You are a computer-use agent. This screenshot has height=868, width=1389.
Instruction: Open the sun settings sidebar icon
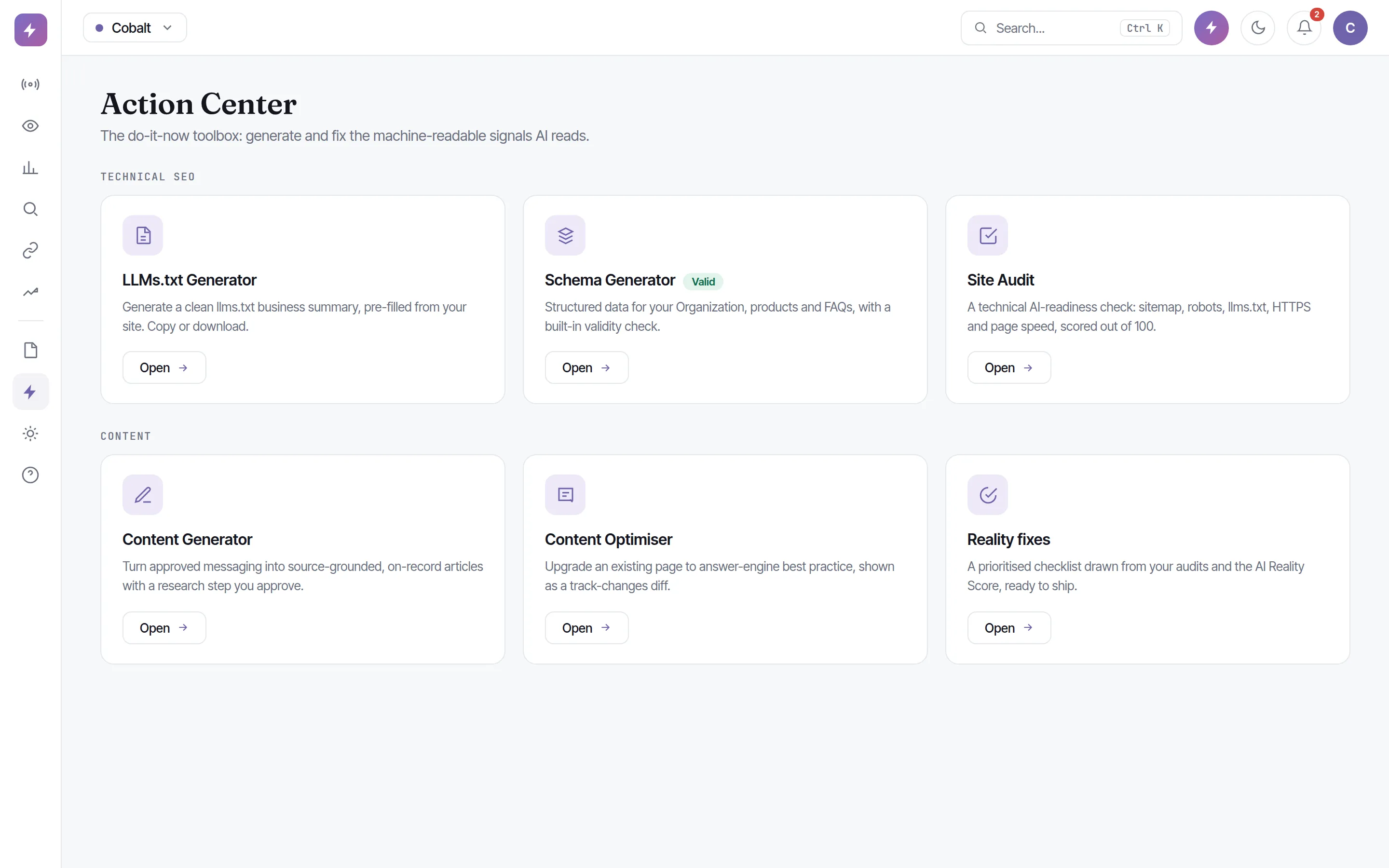30,434
